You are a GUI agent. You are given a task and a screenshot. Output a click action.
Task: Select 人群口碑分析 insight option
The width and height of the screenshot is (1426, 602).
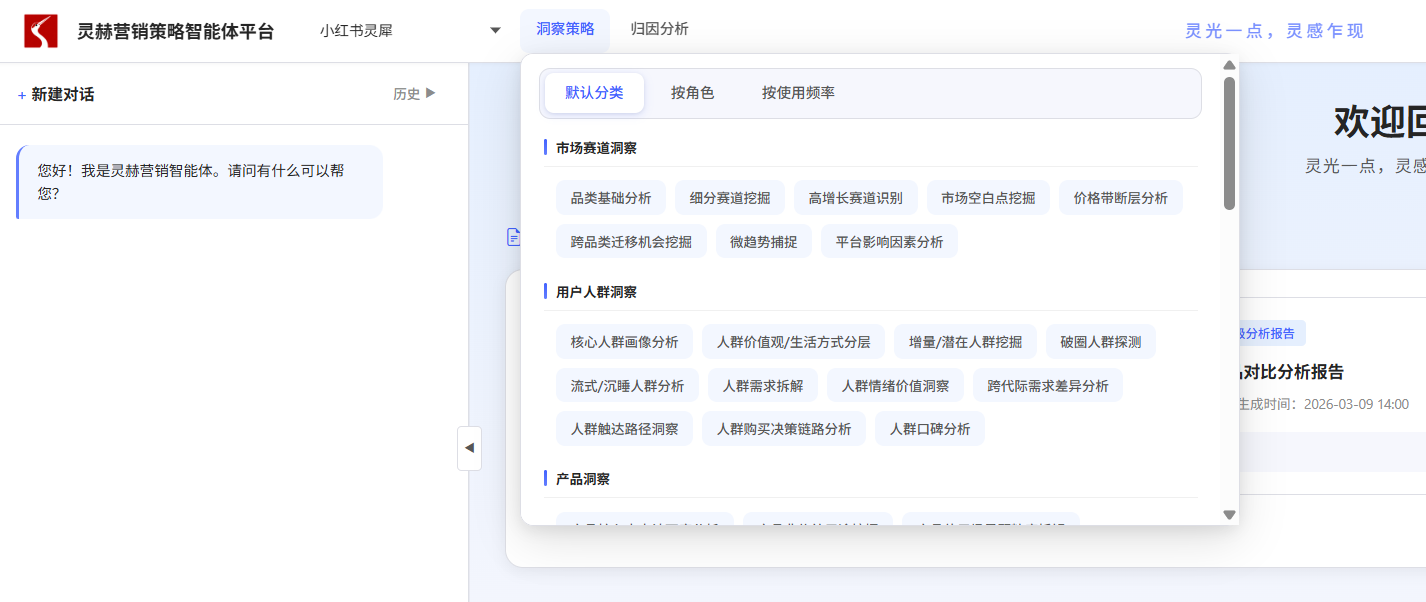tap(929, 428)
